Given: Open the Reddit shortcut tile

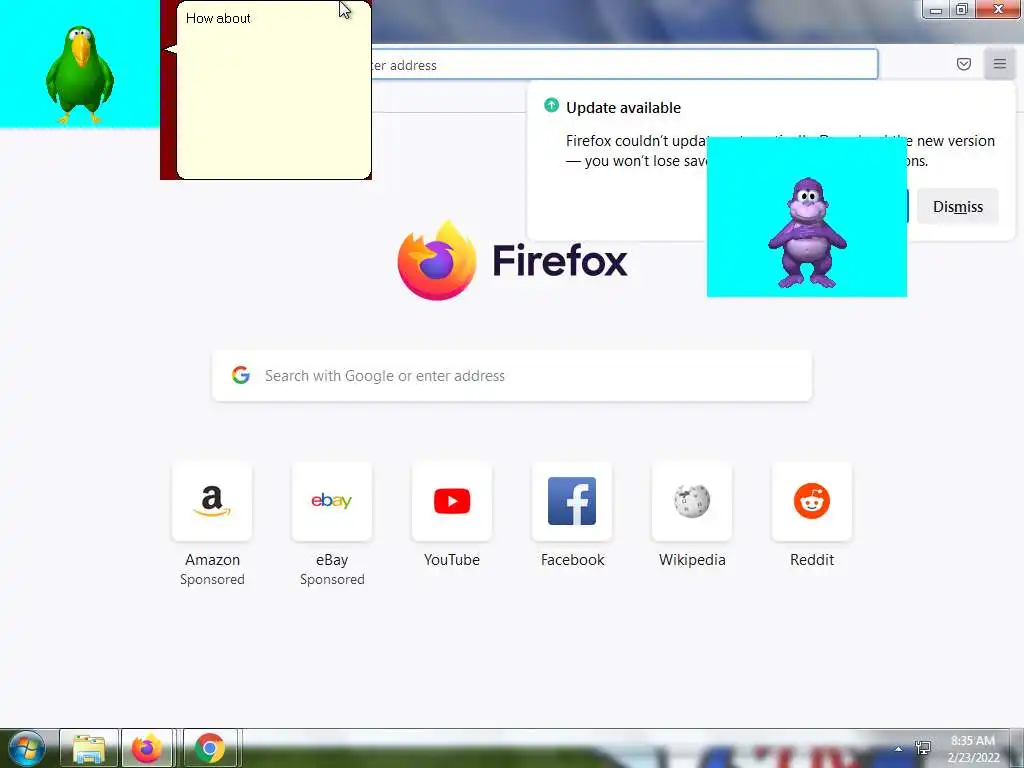Looking at the screenshot, I should click(x=812, y=501).
